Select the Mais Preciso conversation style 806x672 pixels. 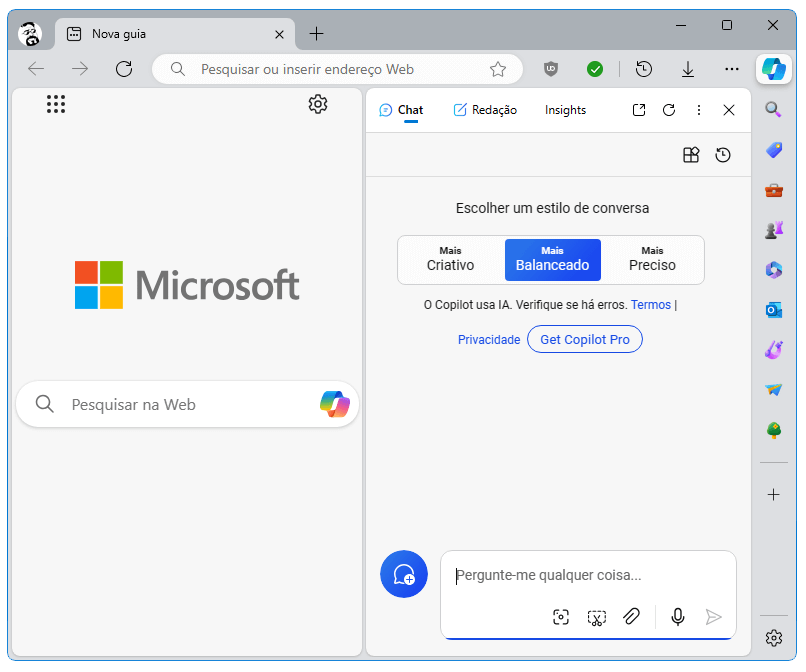pyautogui.click(x=652, y=260)
